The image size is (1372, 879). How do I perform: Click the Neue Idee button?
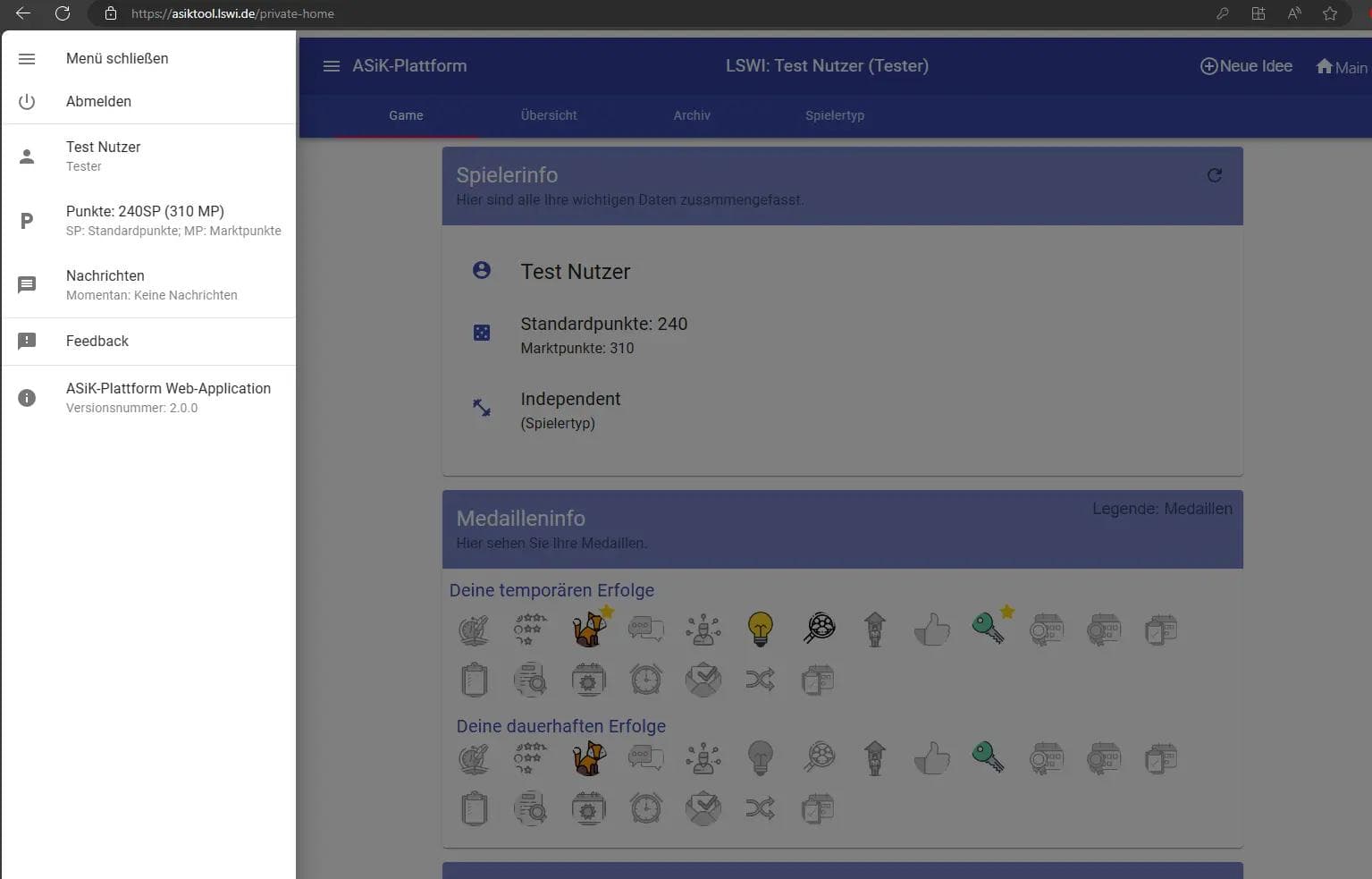point(1246,66)
